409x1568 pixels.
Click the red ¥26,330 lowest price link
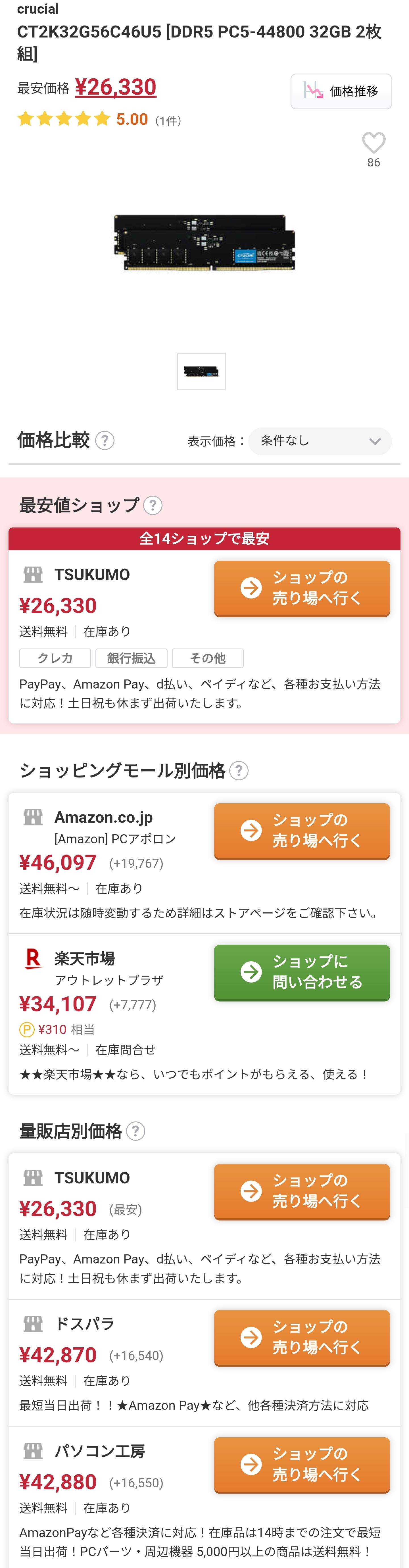click(x=116, y=87)
